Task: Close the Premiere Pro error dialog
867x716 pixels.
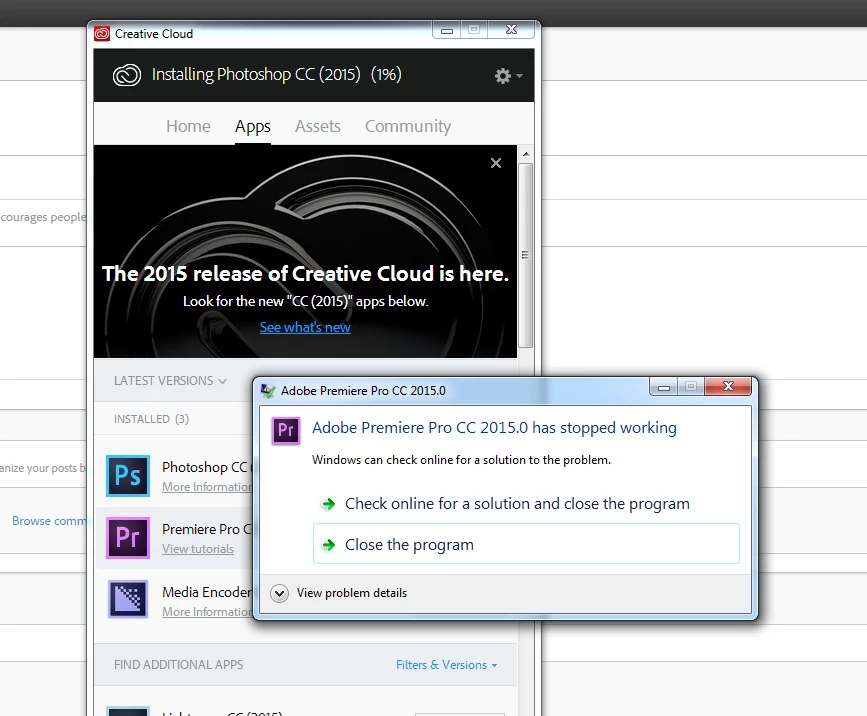Action: [728, 386]
